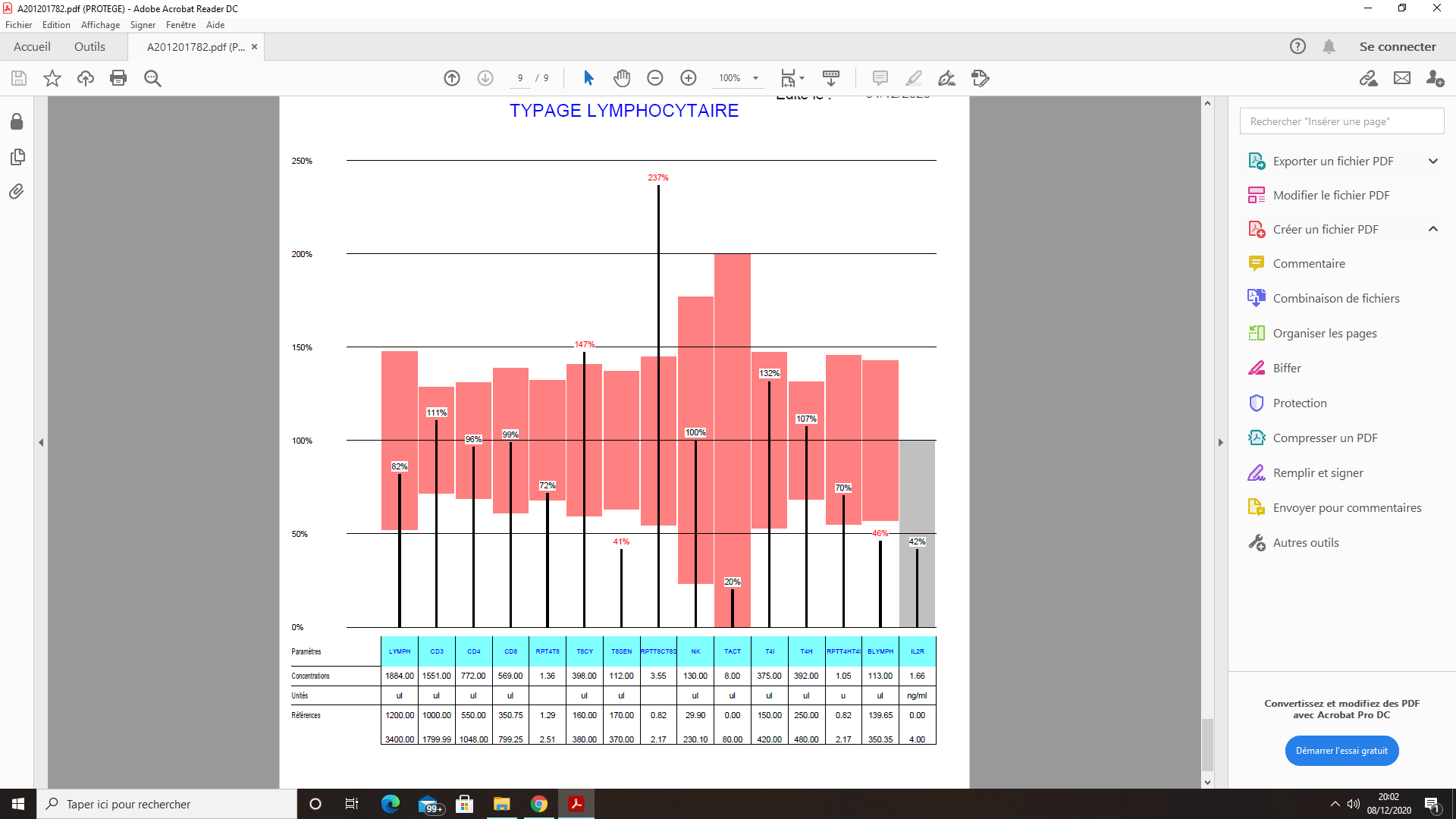
Task: Go to previous page arrow
Action: [452, 78]
